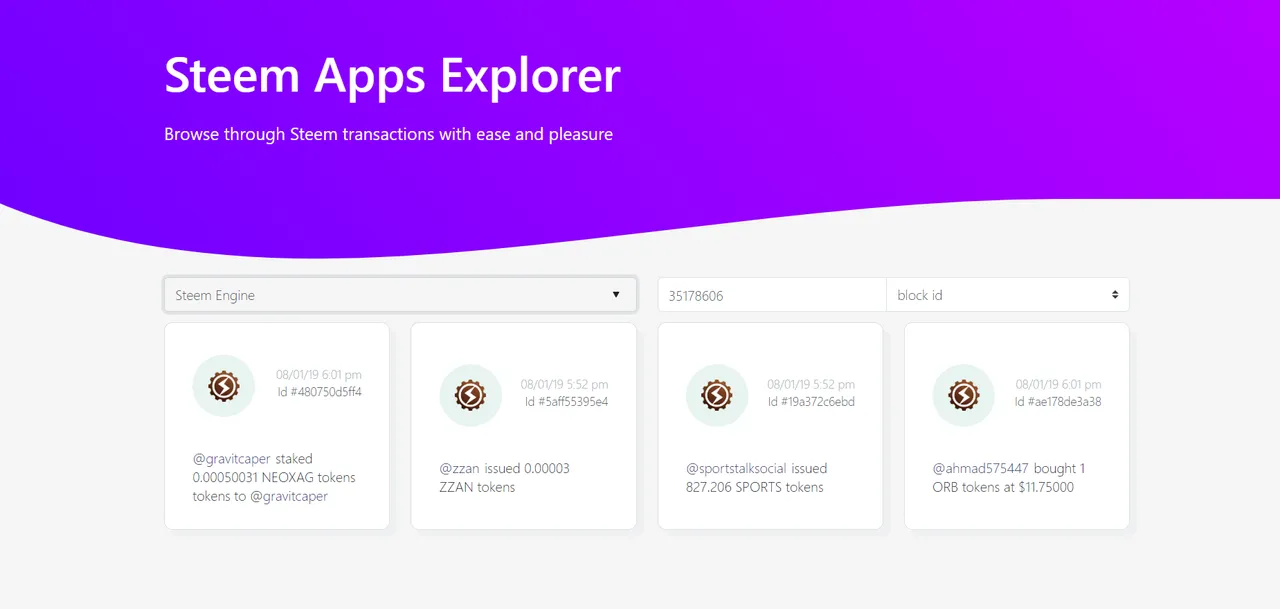Screen dimensions: 1280x609
Task: Click timestamp 08/01/19 5:52 pm in zzan card
Action: click(564, 385)
